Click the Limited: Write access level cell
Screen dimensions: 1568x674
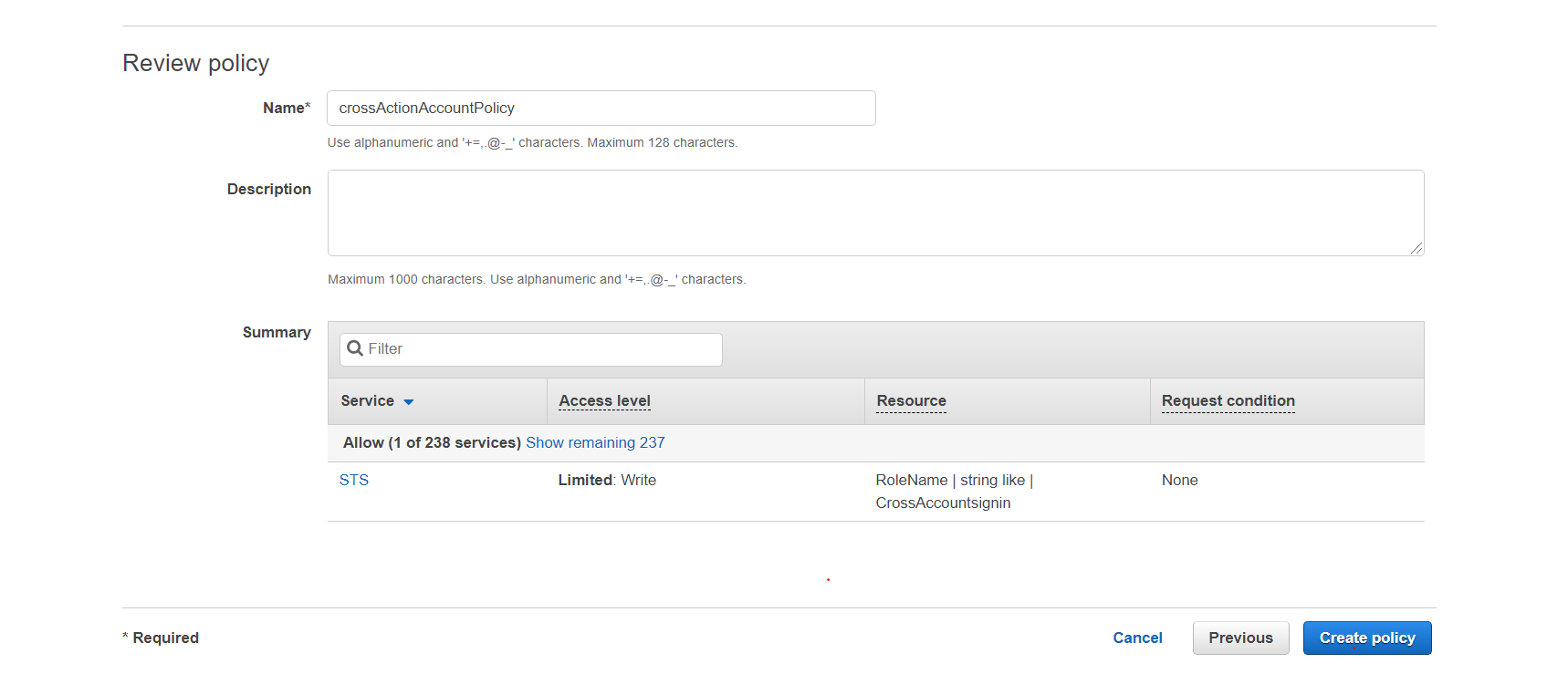tap(607, 480)
